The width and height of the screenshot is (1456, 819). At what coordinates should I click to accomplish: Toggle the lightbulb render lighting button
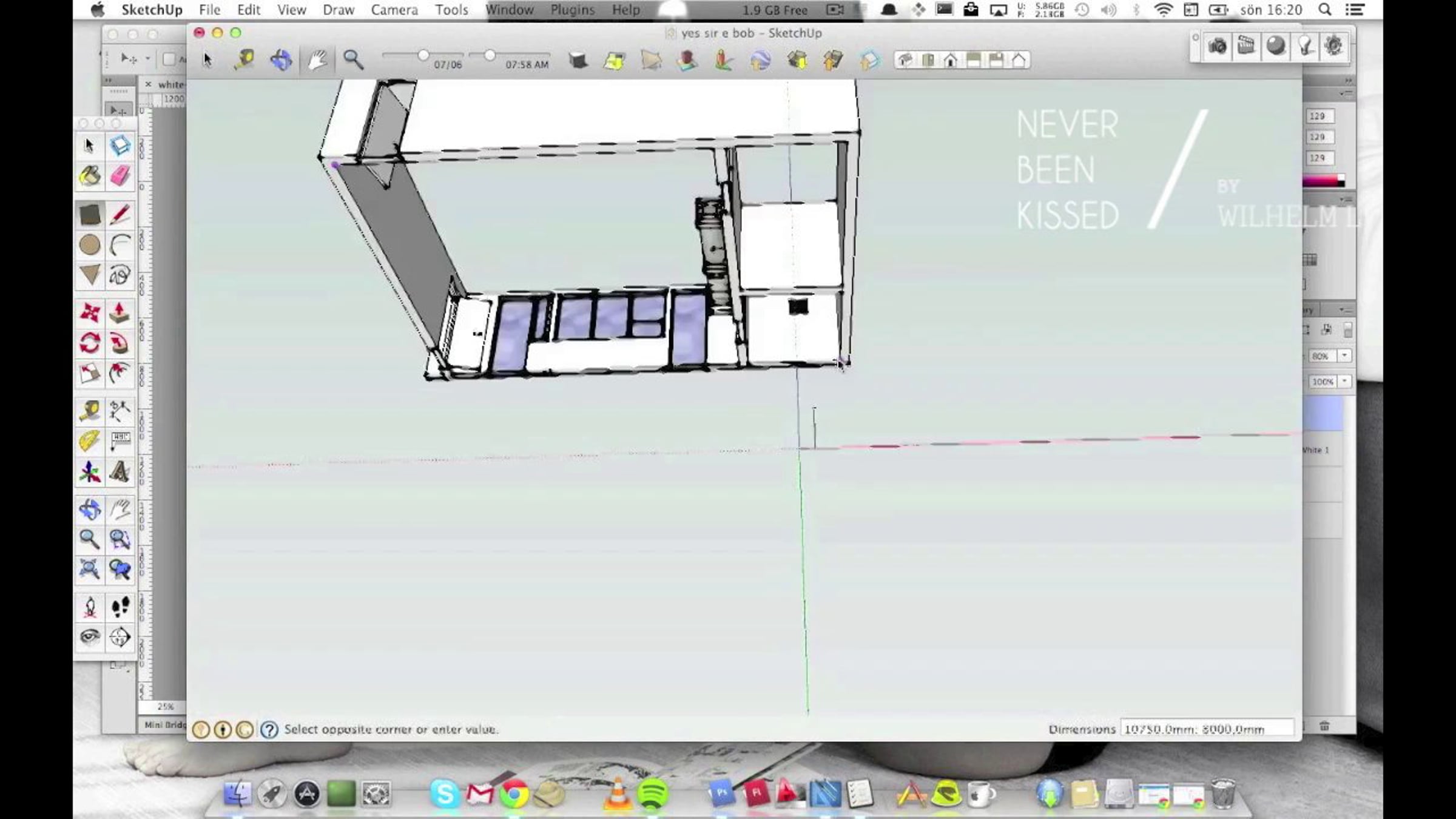pyautogui.click(x=1304, y=47)
